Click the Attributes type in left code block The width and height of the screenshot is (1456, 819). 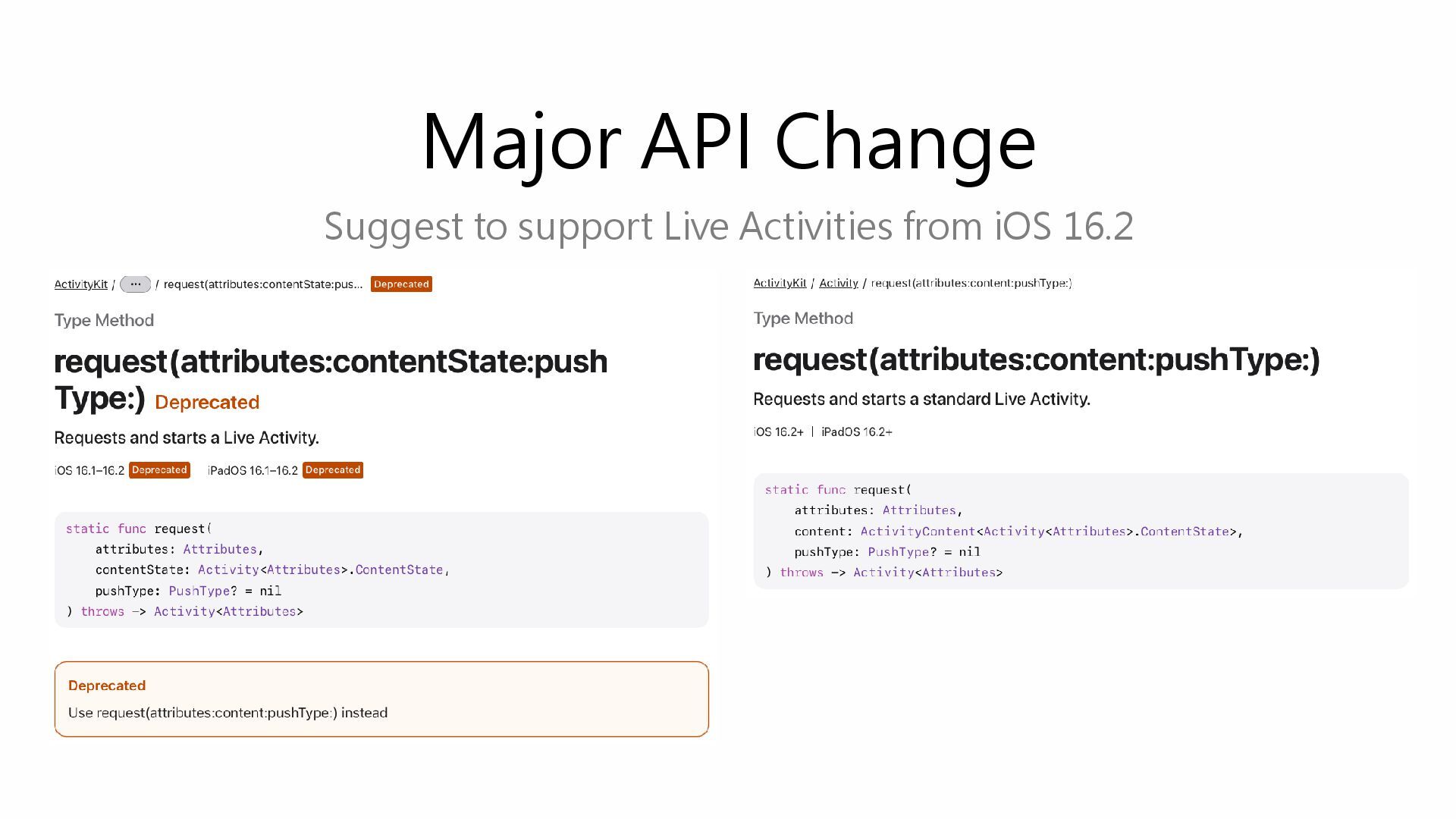point(220,549)
